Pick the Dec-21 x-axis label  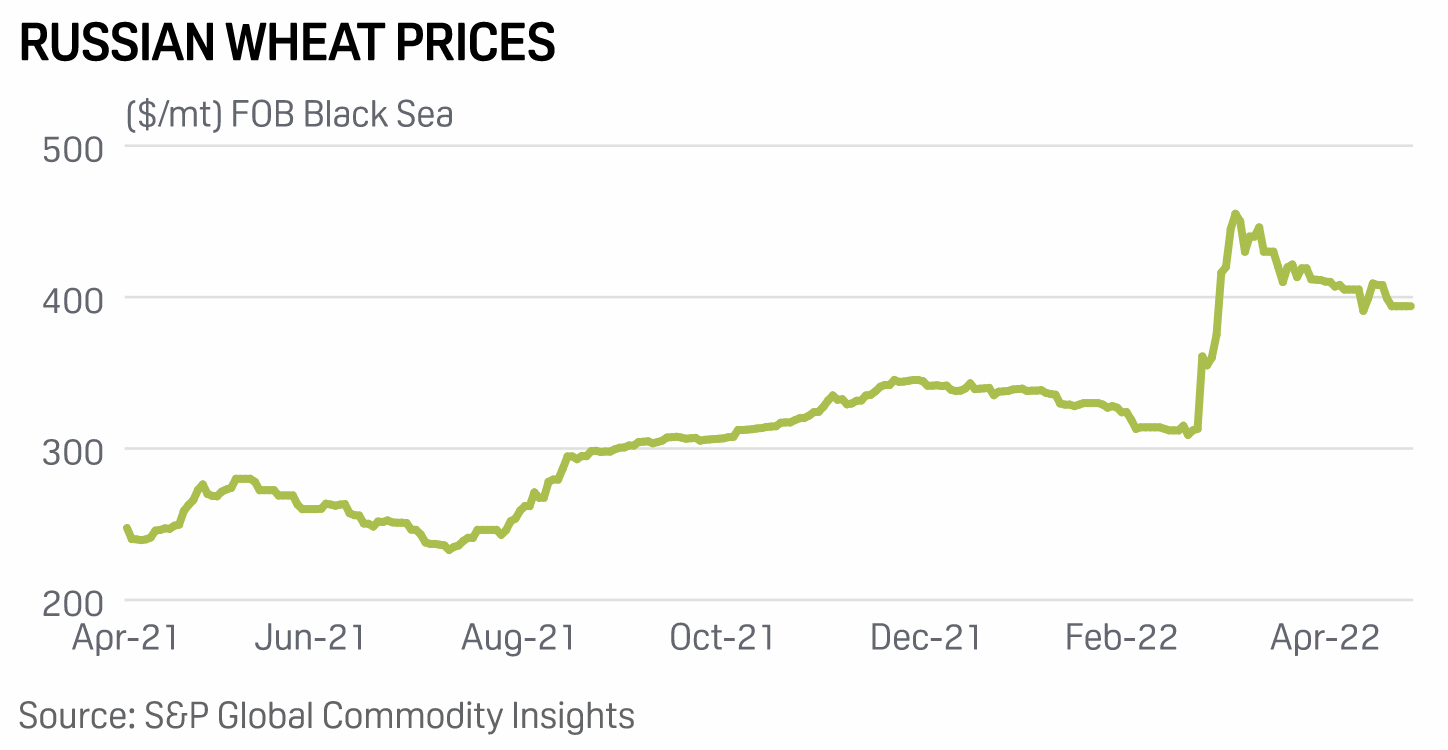(926, 638)
